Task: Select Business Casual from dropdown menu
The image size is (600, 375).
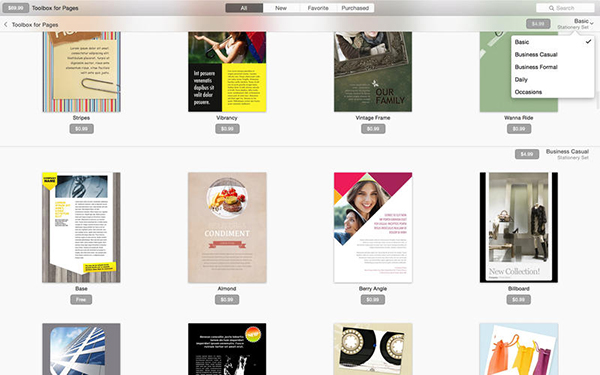Action: click(553, 55)
